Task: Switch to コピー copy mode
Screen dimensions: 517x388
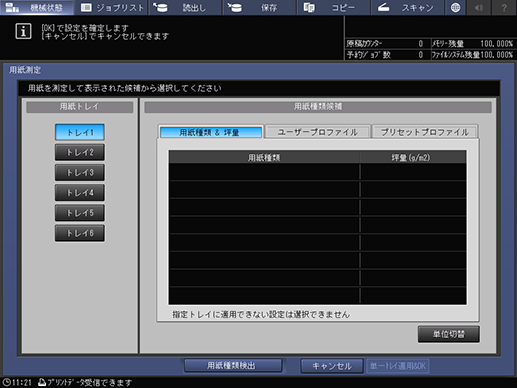Action: pos(334,7)
